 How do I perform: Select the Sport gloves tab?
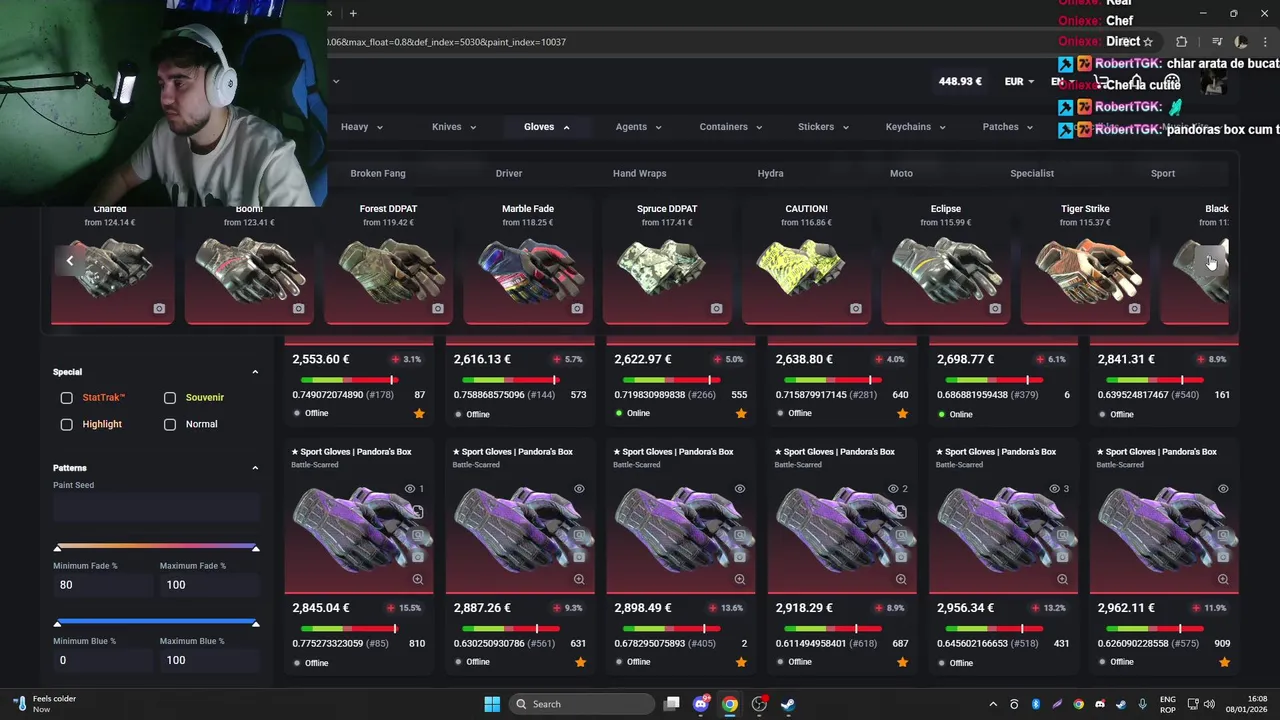pos(1163,173)
